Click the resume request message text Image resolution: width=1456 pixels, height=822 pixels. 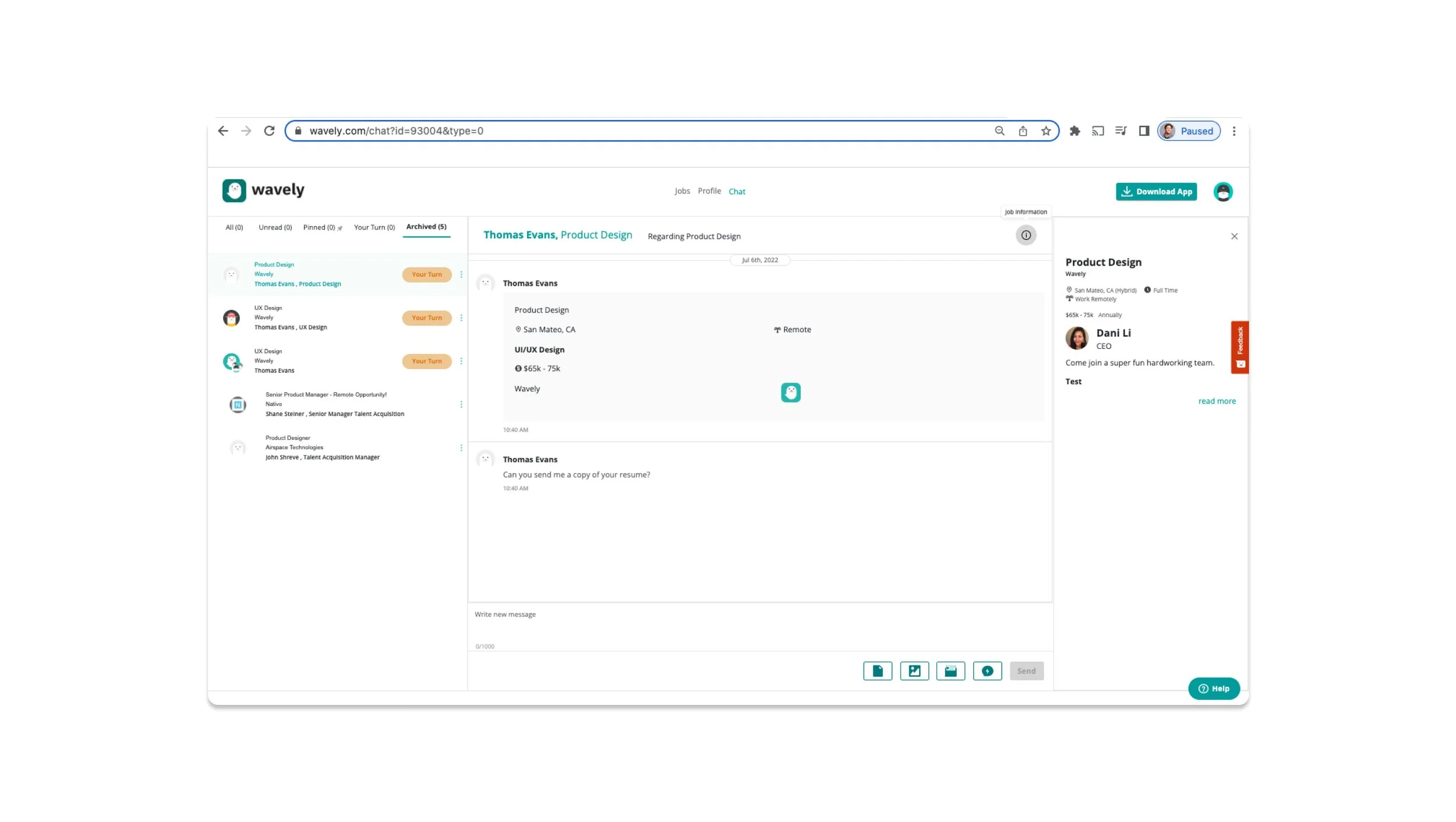point(576,475)
